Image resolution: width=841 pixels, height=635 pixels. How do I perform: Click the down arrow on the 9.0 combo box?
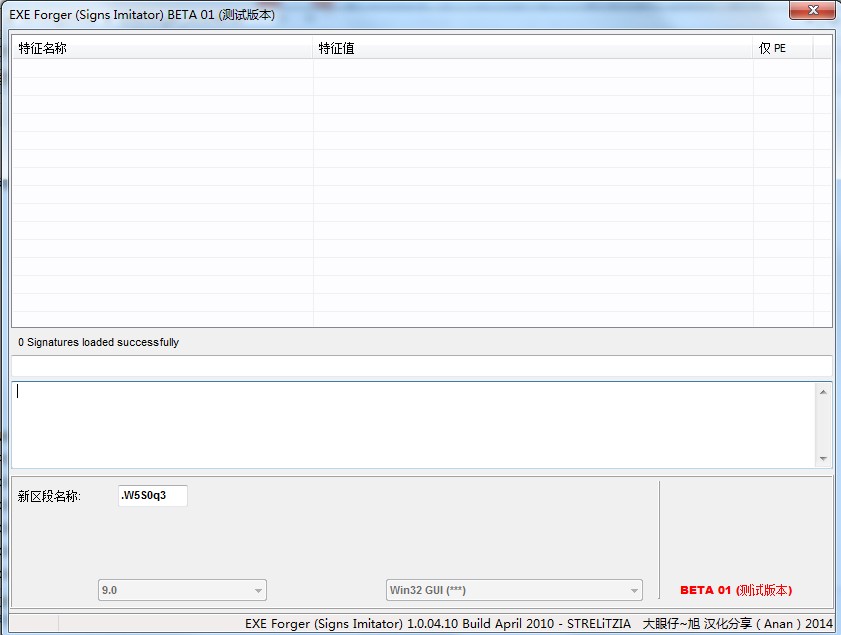coord(257,590)
